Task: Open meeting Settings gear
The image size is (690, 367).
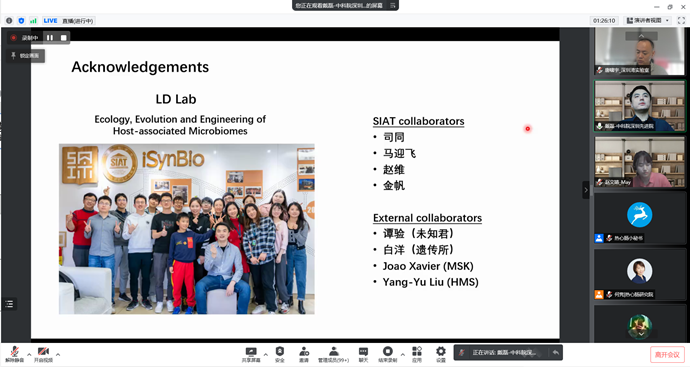Action: pos(440,354)
